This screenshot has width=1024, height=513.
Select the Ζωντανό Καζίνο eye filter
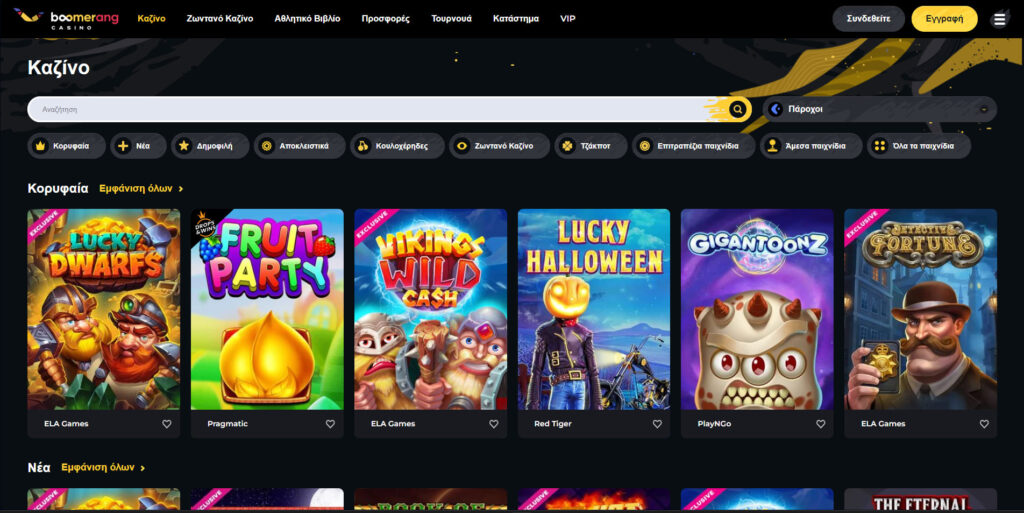point(499,146)
